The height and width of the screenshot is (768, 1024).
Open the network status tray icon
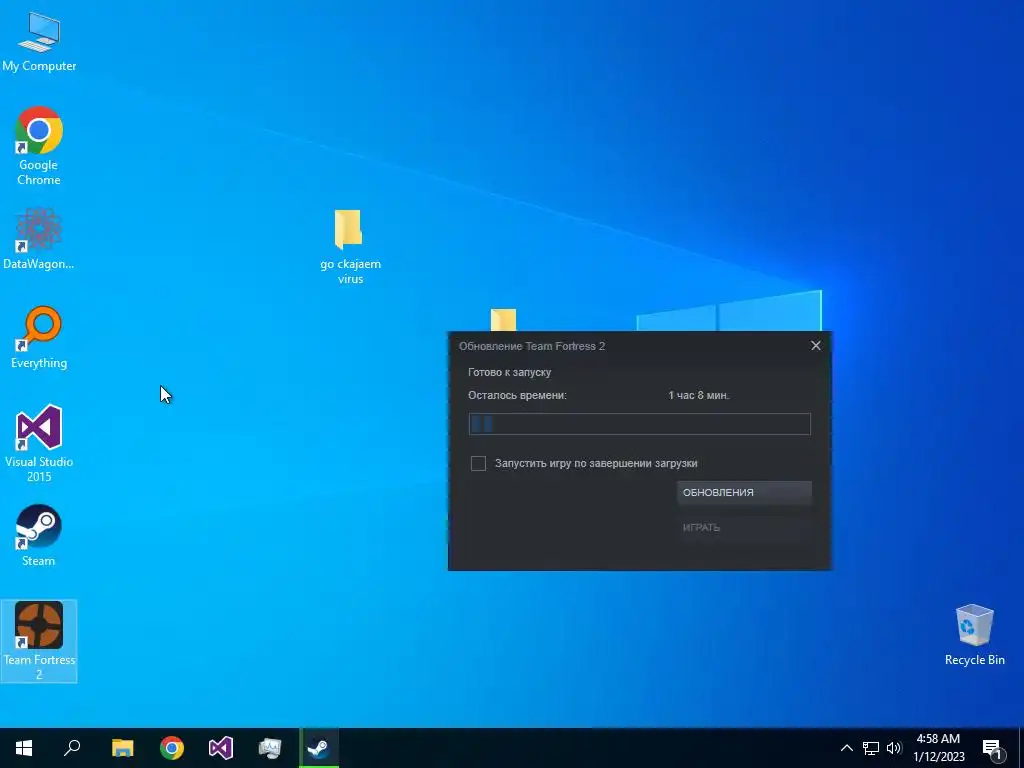point(871,748)
